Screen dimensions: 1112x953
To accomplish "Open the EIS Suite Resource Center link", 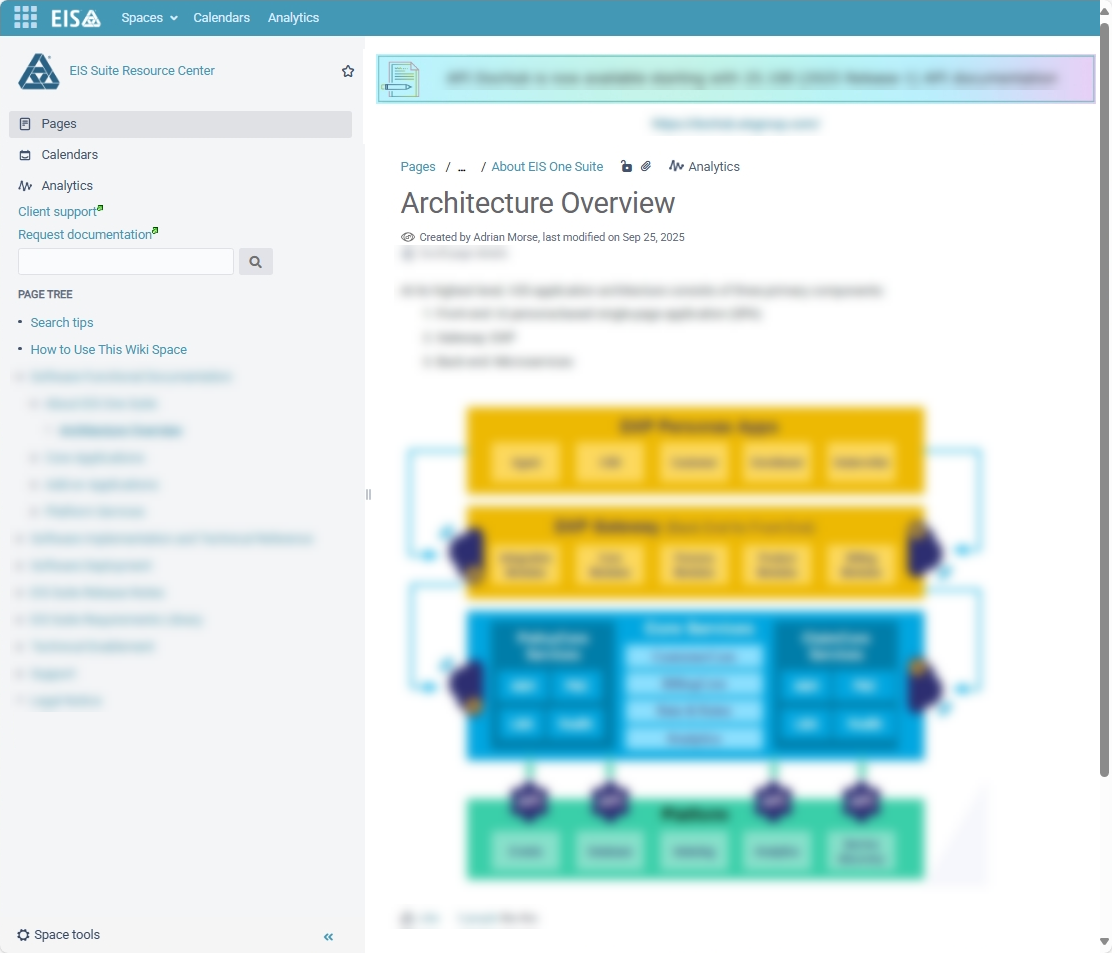I will [x=142, y=71].
